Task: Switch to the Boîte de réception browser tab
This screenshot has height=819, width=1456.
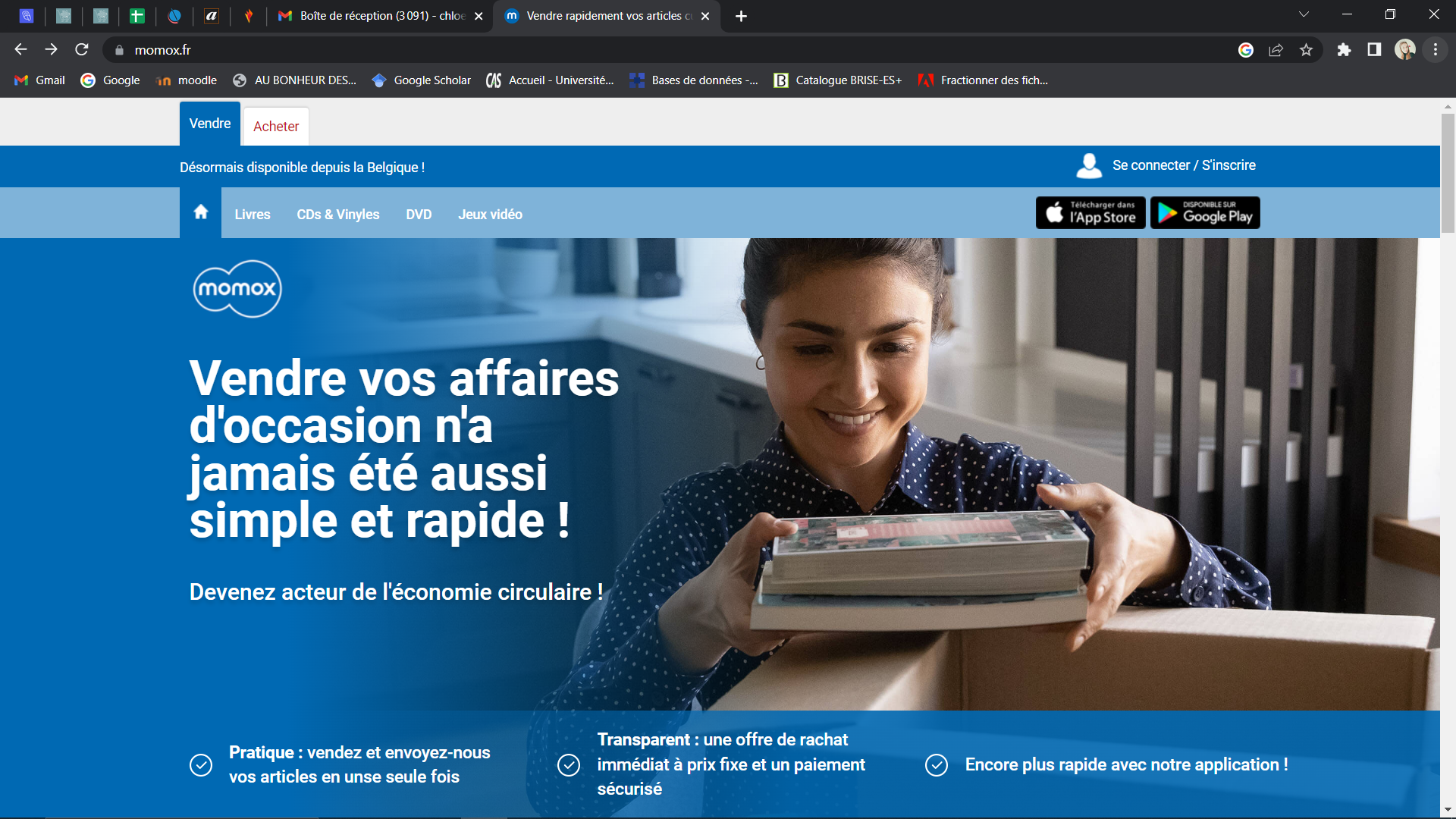Action: click(372, 15)
